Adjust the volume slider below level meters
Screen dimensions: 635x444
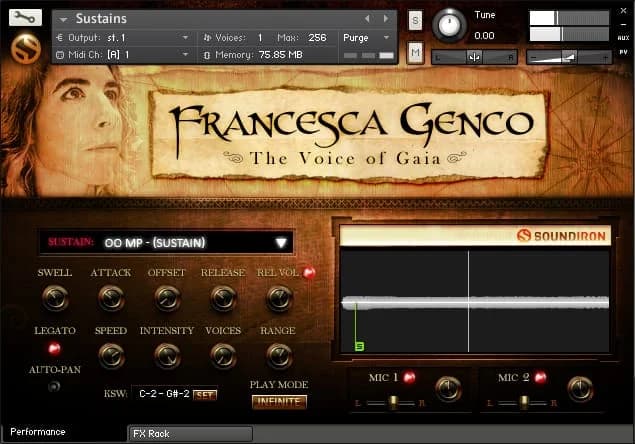pyautogui.click(x=569, y=58)
